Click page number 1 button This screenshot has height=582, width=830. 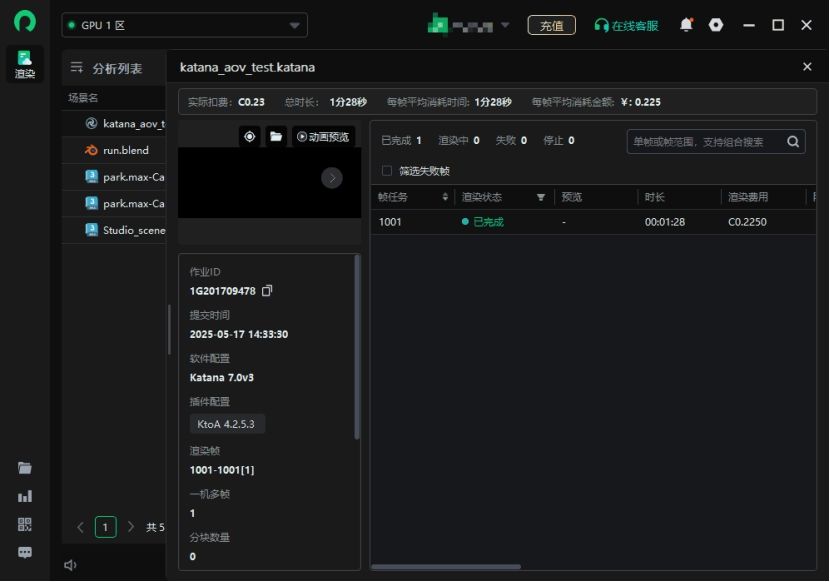[105, 527]
